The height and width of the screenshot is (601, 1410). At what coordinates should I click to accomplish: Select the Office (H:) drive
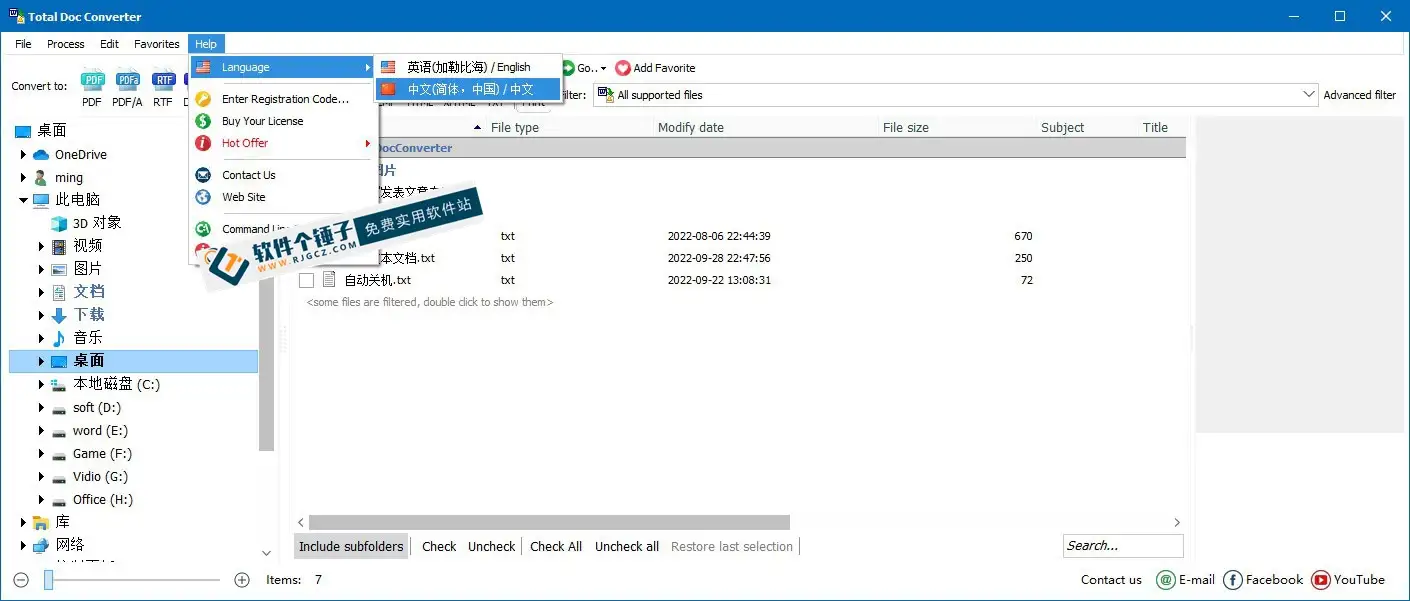(x=103, y=500)
